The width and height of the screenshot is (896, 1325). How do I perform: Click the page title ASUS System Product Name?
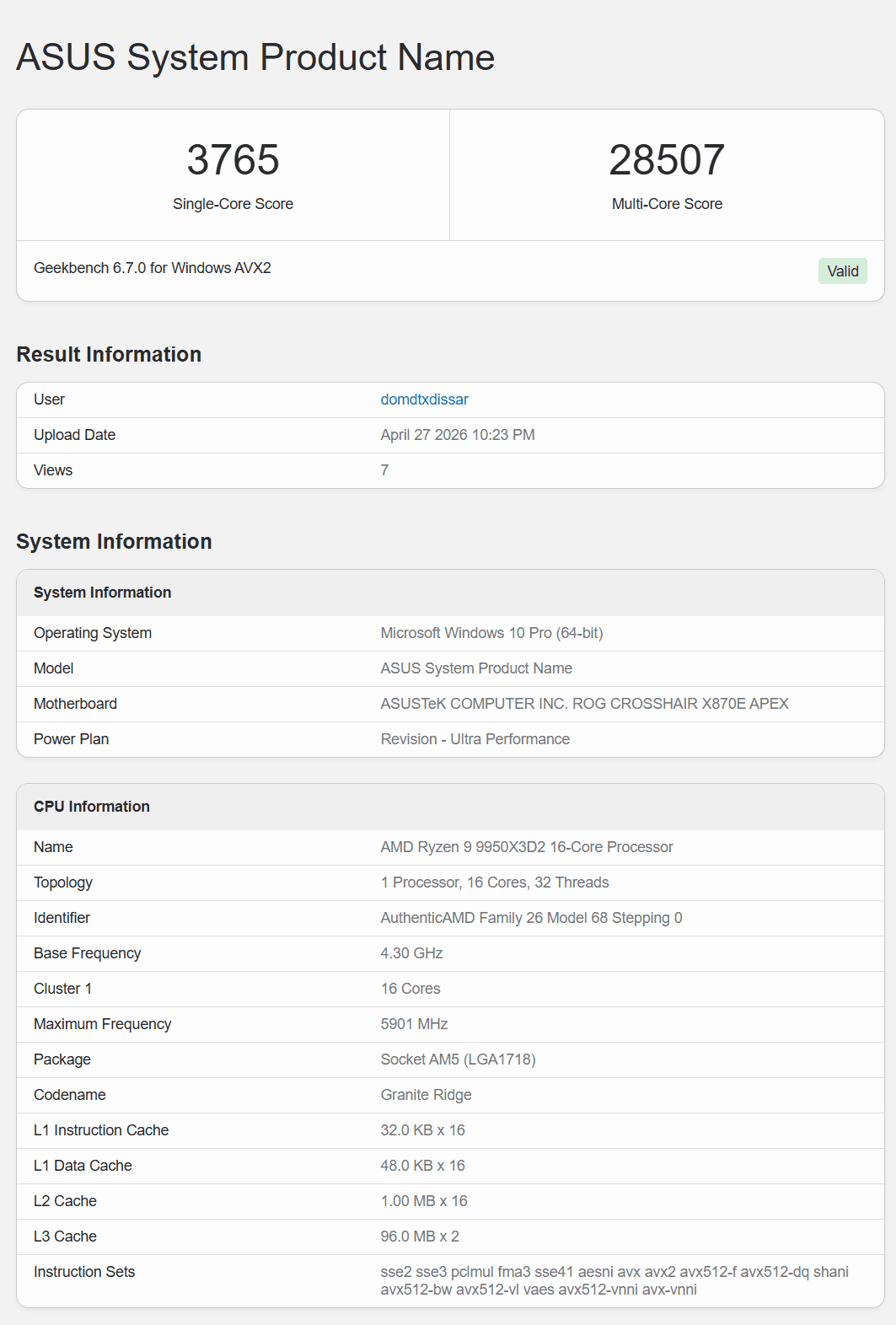coord(255,57)
